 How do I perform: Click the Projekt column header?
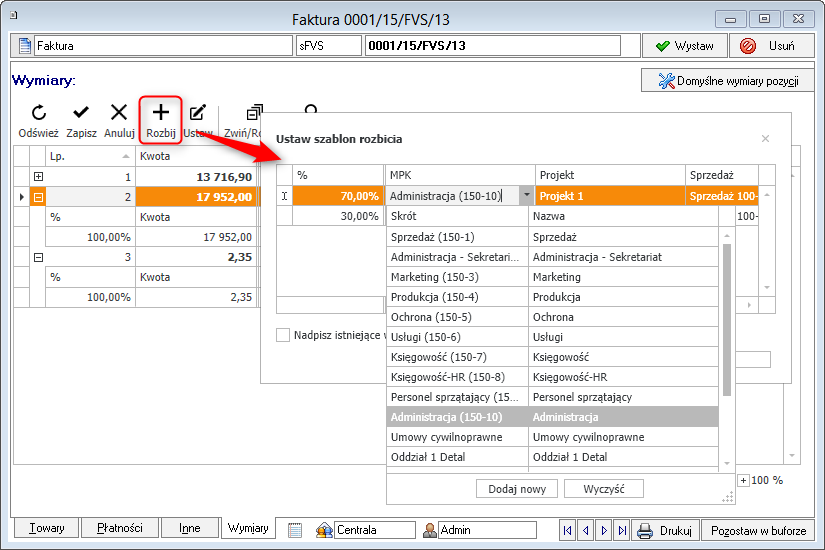(x=610, y=175)
